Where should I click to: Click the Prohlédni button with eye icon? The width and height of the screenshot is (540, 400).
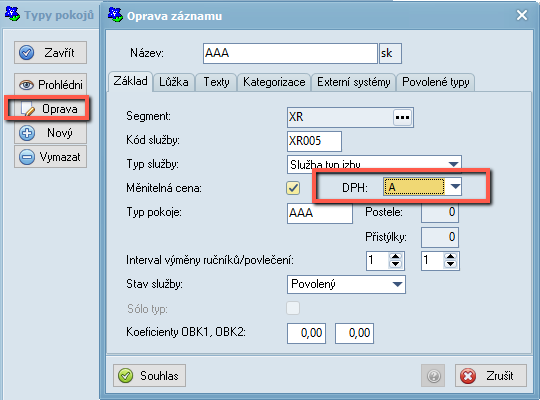pyautogui.click(x=50, y=84)
